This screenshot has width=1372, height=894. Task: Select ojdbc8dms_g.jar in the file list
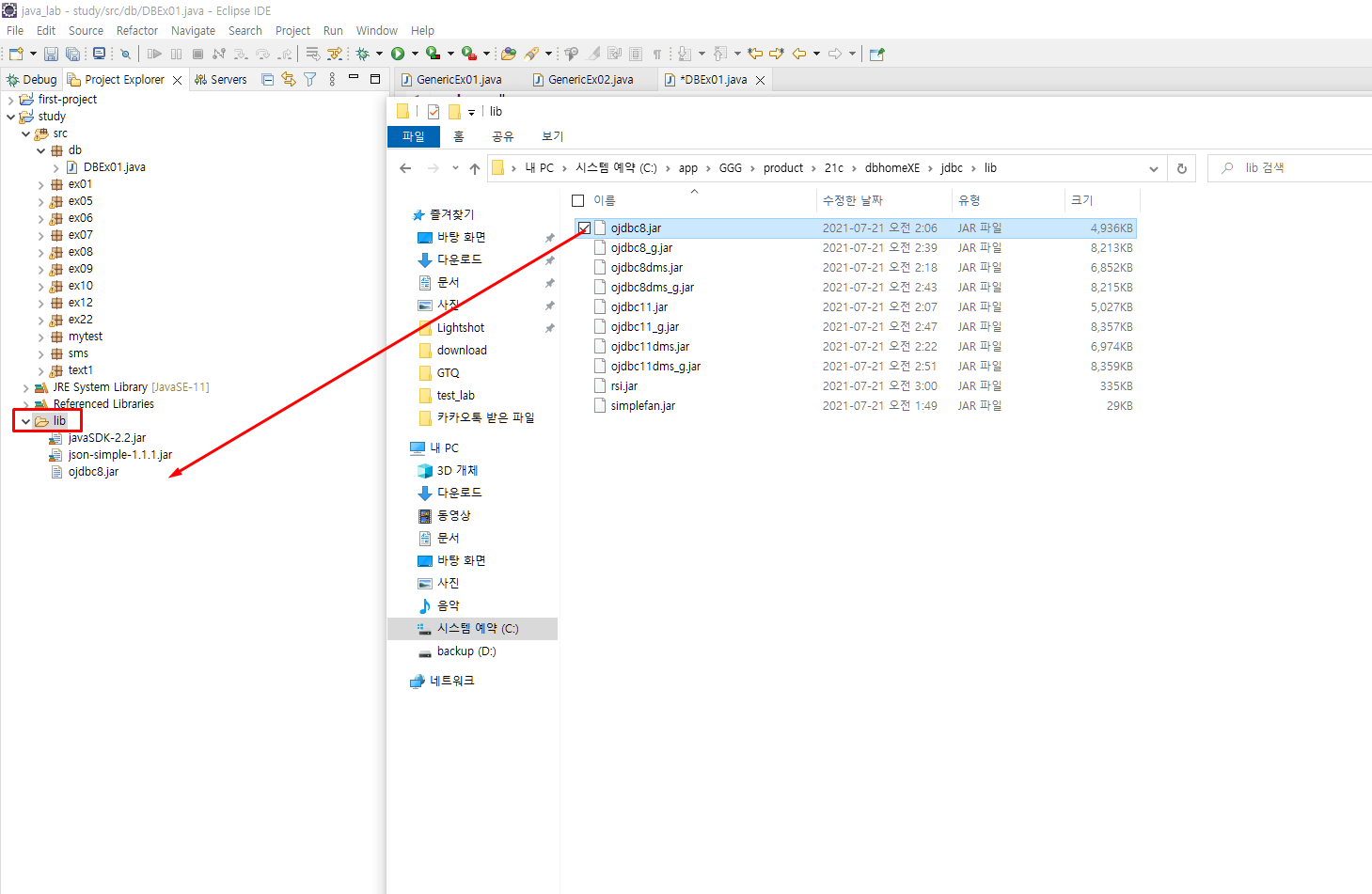653,288
